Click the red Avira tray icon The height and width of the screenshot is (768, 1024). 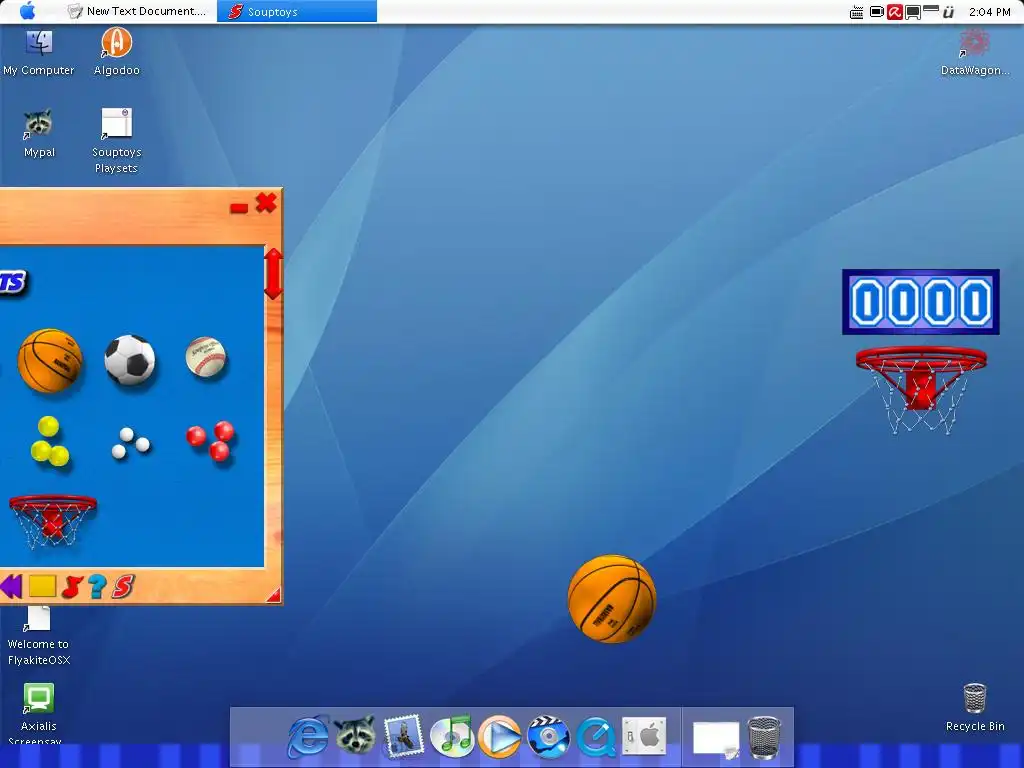tap(895, 12)
